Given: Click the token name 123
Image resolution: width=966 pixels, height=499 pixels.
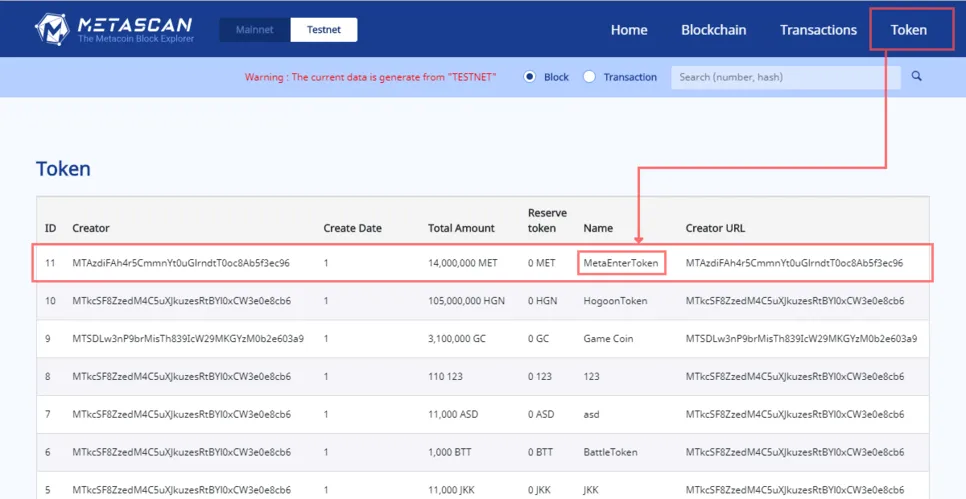Looking at the screenshot, I should click(591, 376).
